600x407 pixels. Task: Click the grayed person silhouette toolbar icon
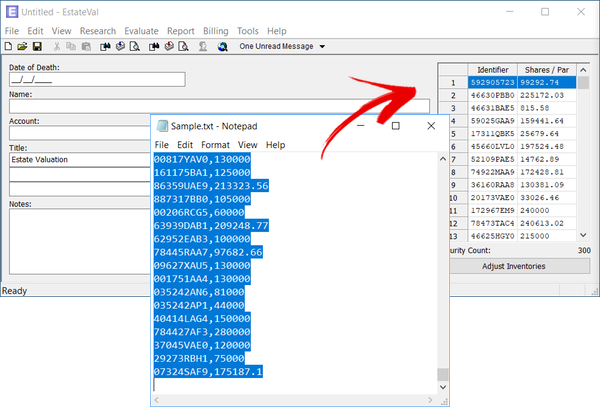[x=203, y=46]
